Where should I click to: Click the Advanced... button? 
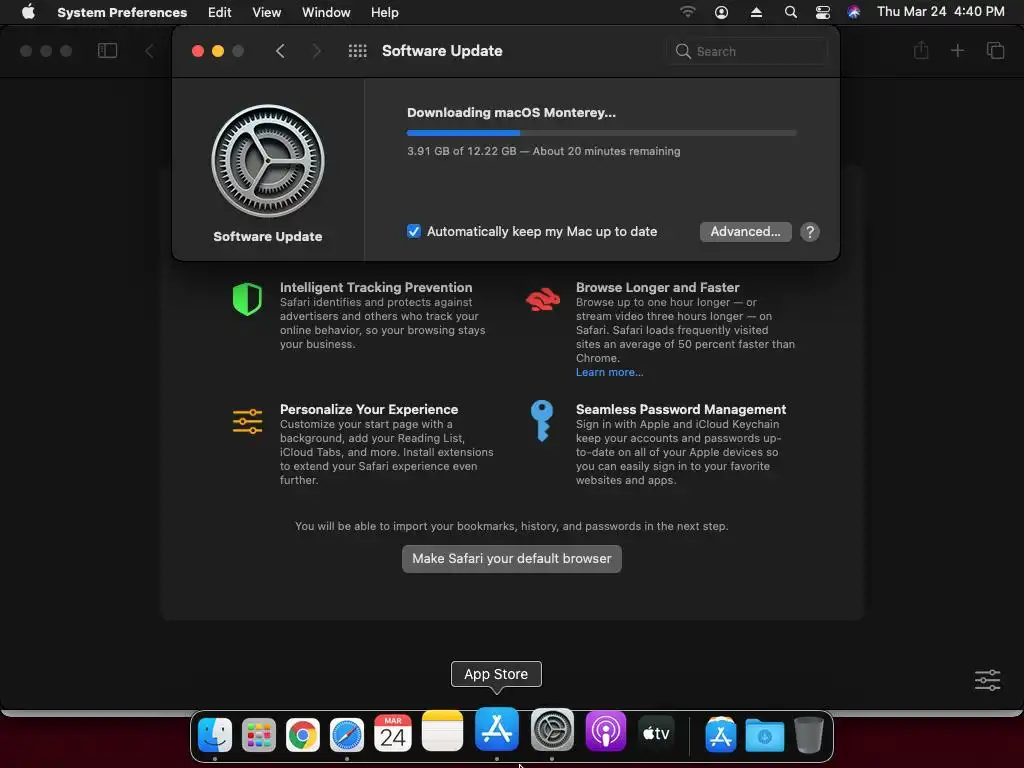(745, 232)
